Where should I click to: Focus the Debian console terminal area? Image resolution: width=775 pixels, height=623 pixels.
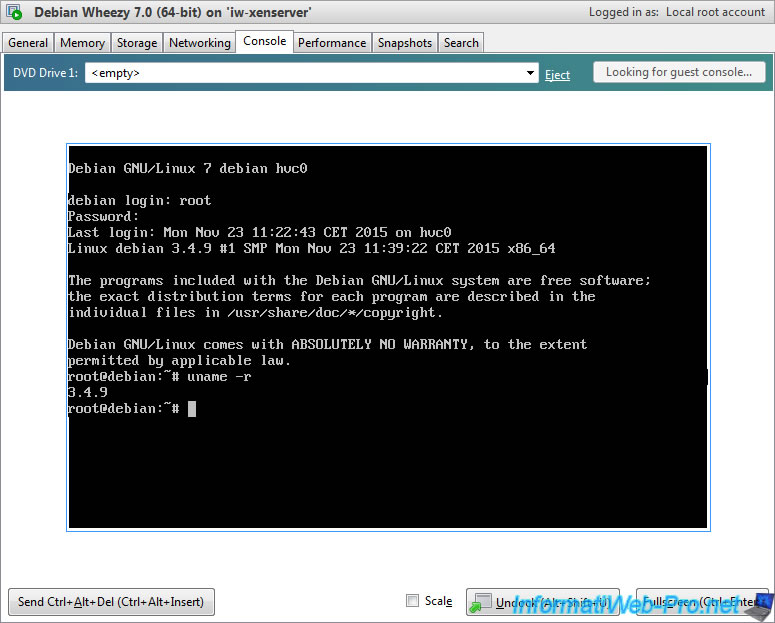(388, 337)
